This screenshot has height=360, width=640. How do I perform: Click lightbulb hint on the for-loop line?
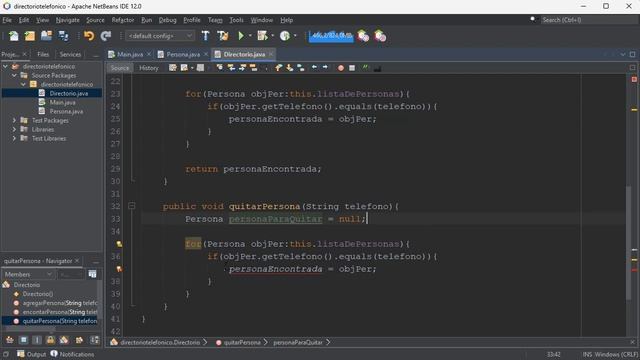coord(119,244)
